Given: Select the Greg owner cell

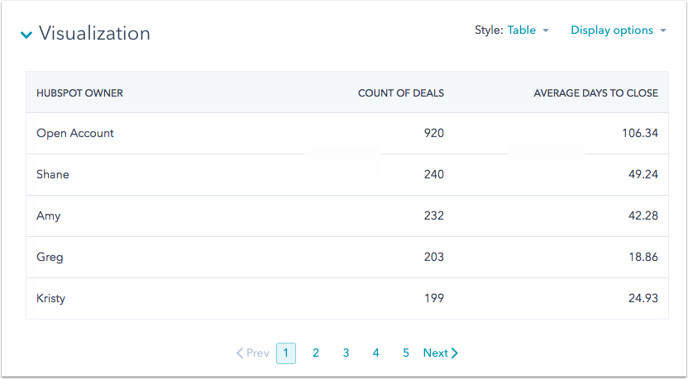Looking at the screenshot, I should click(50, 257).
